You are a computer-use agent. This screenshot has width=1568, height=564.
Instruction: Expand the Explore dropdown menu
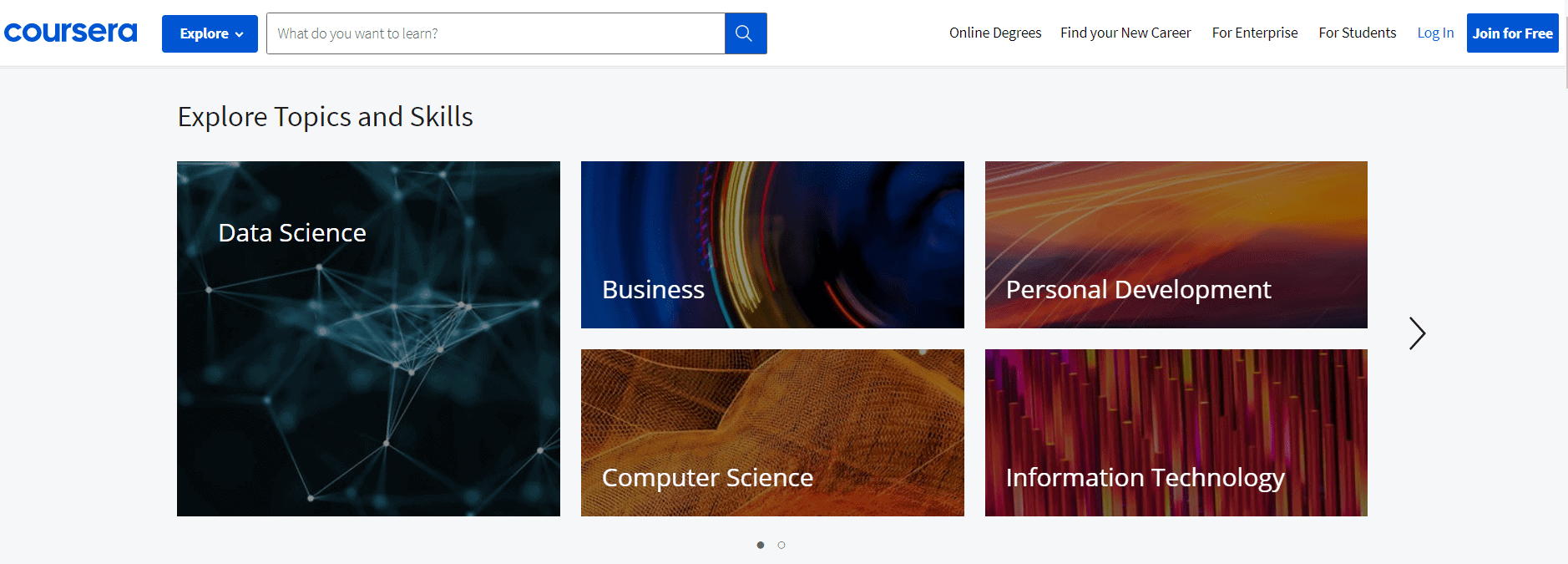(210, 33)
